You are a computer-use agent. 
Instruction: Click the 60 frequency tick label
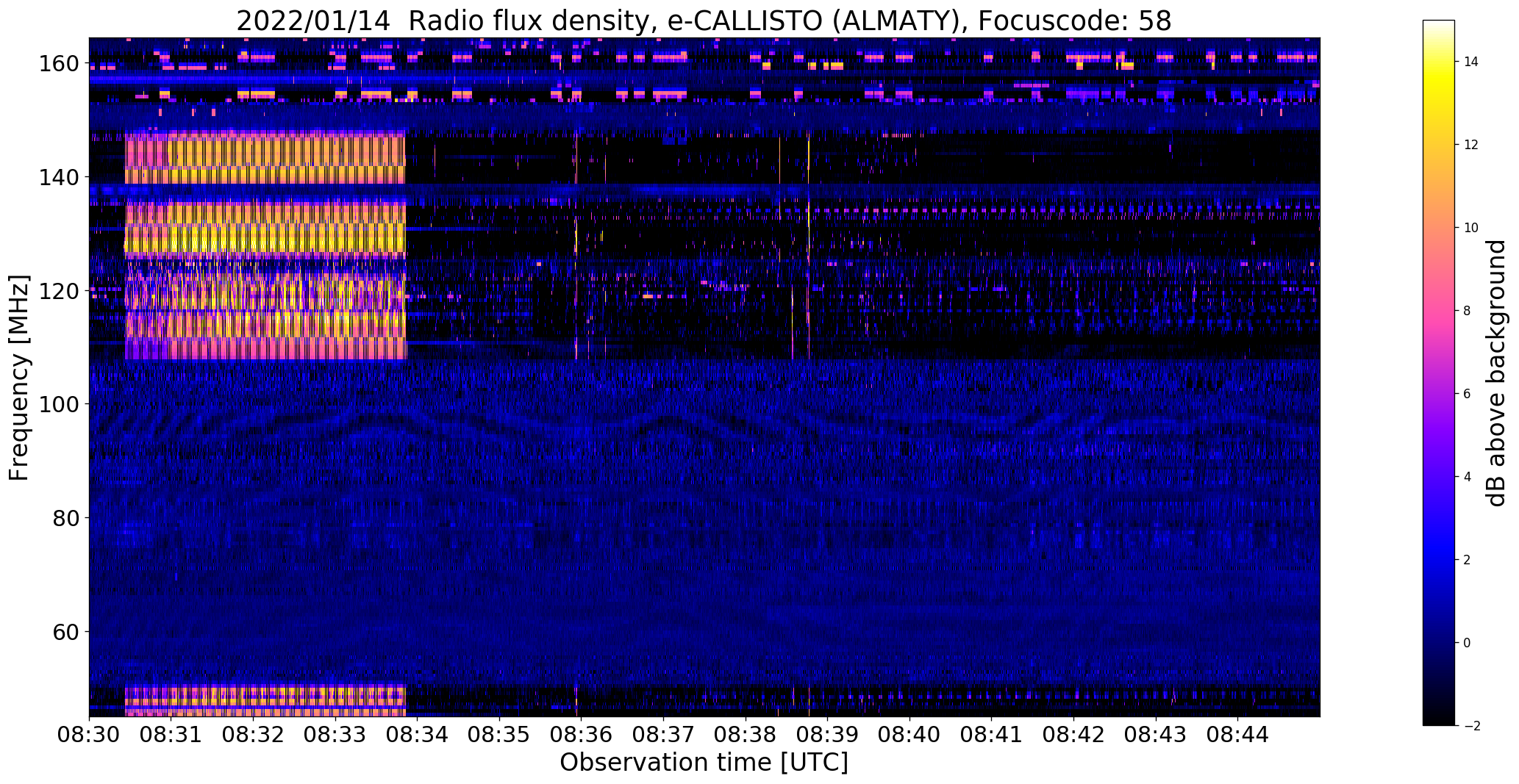[x=66, y=632]
